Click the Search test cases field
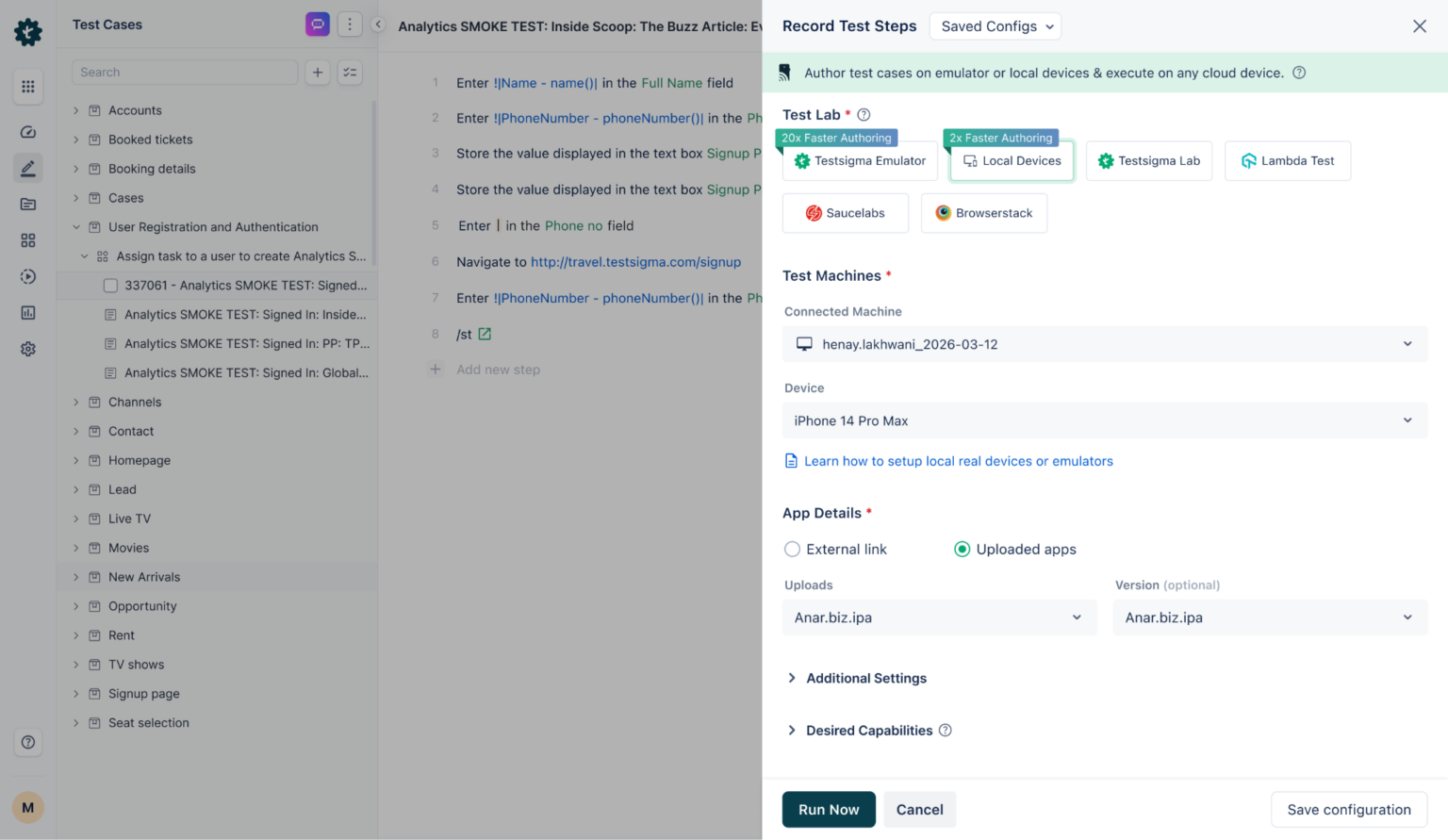1448x840 pixels. tap(185, 73)
